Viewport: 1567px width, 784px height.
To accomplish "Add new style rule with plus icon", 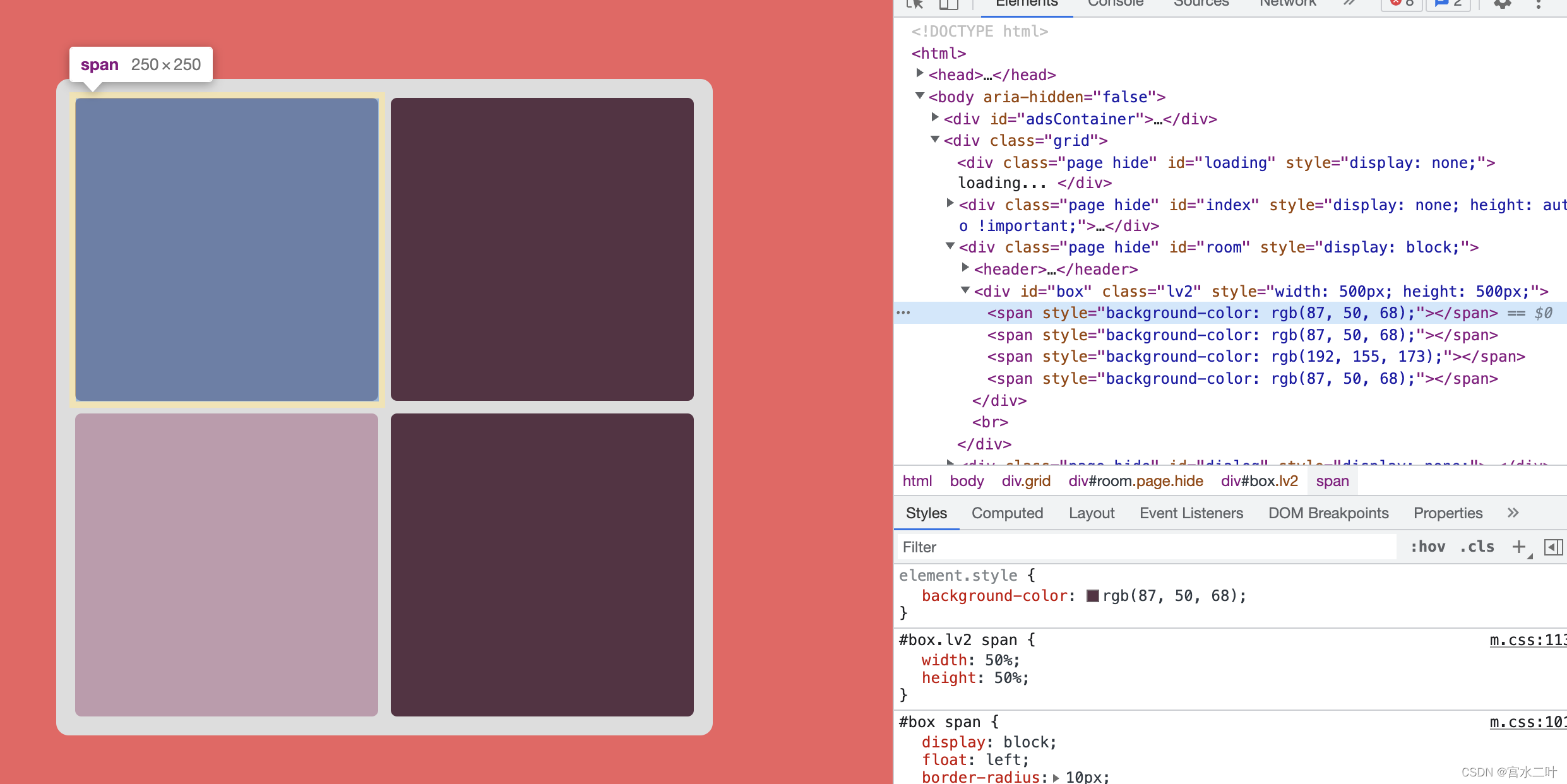I will point(1518,547).
